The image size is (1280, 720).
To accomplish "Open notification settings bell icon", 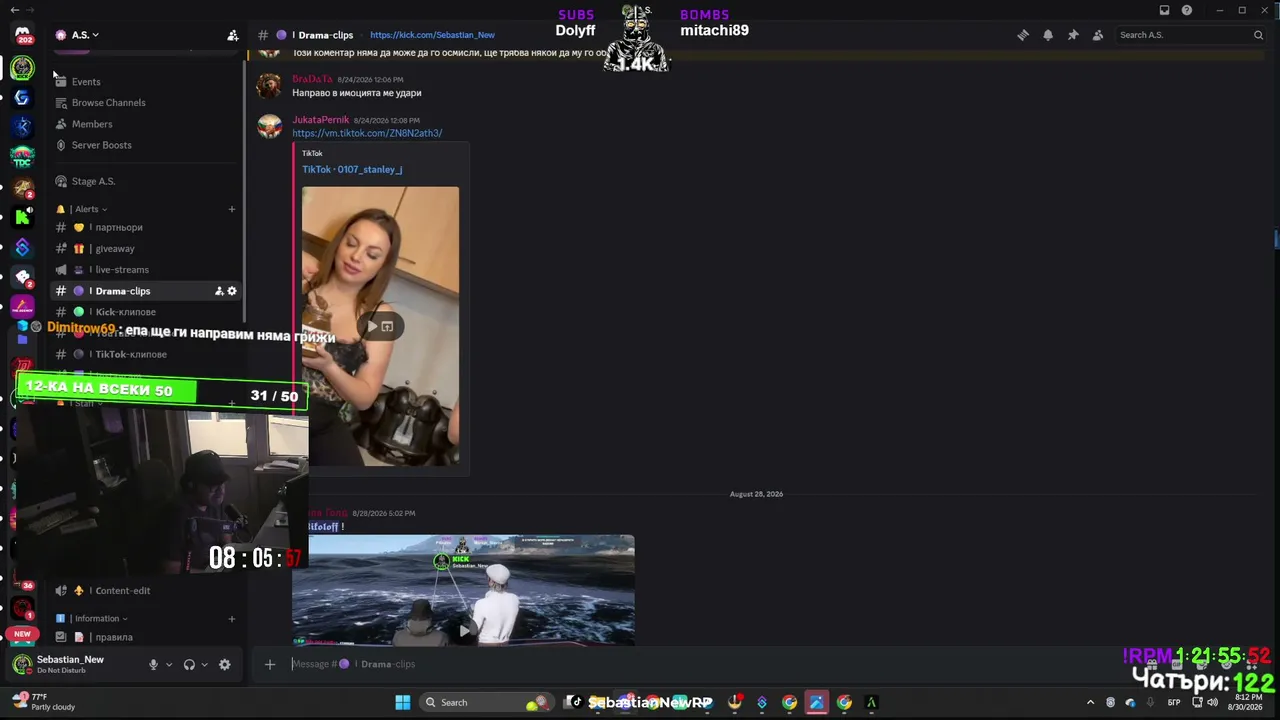I will coord(1048,35).
